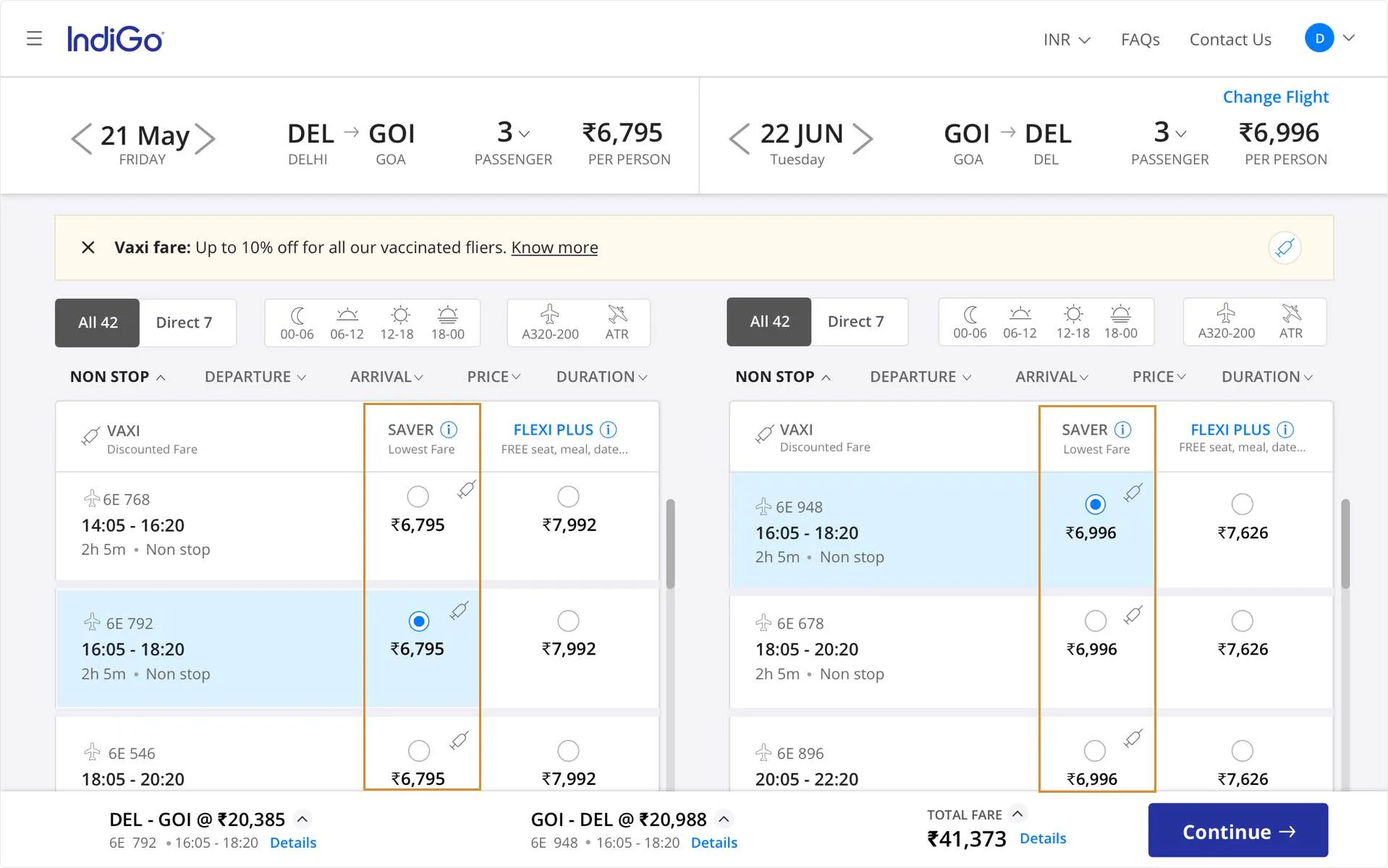
Task: Show info for outbound FLEXI PLUS fare
Action: coord(609,430)
